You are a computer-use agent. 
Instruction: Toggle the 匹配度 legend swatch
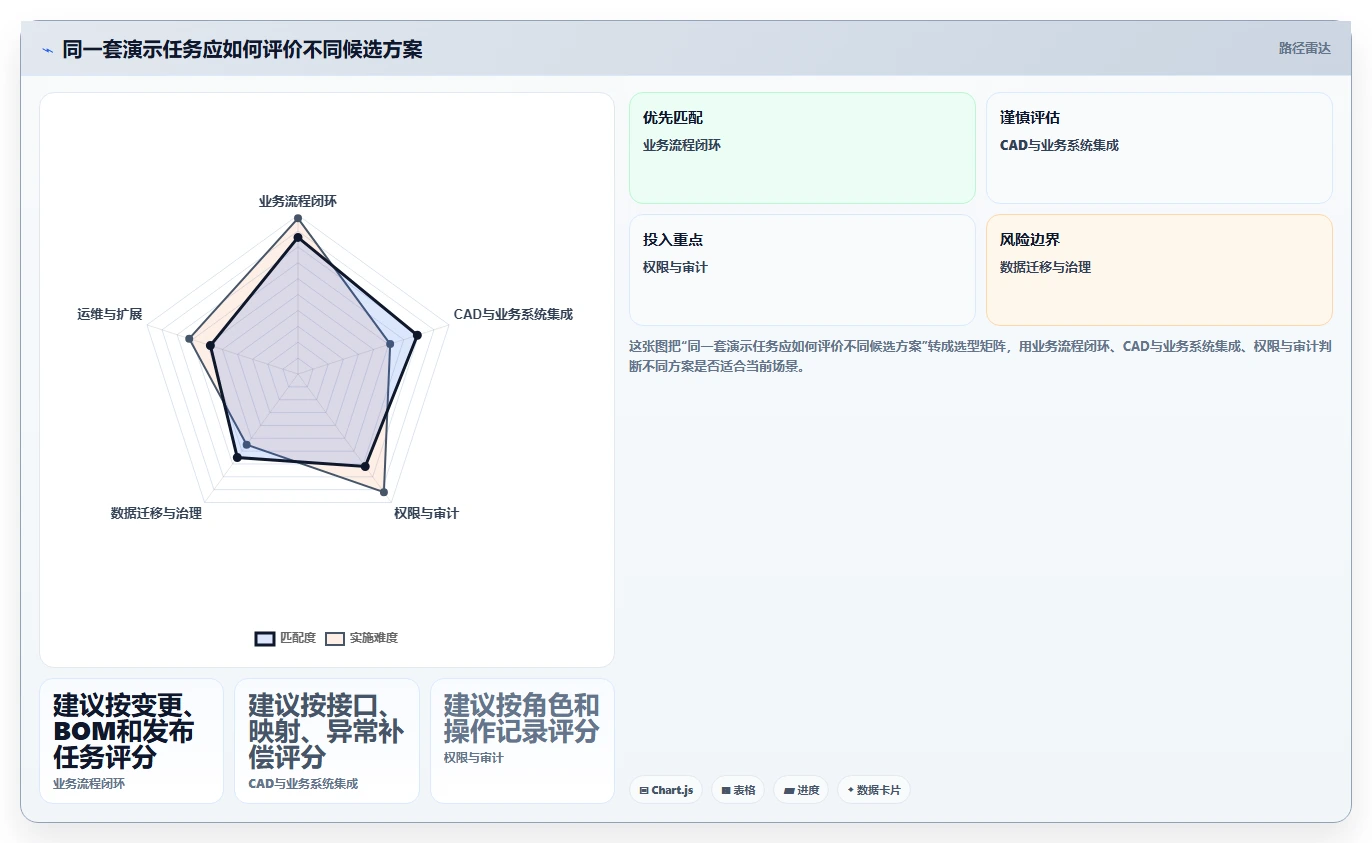265,639
